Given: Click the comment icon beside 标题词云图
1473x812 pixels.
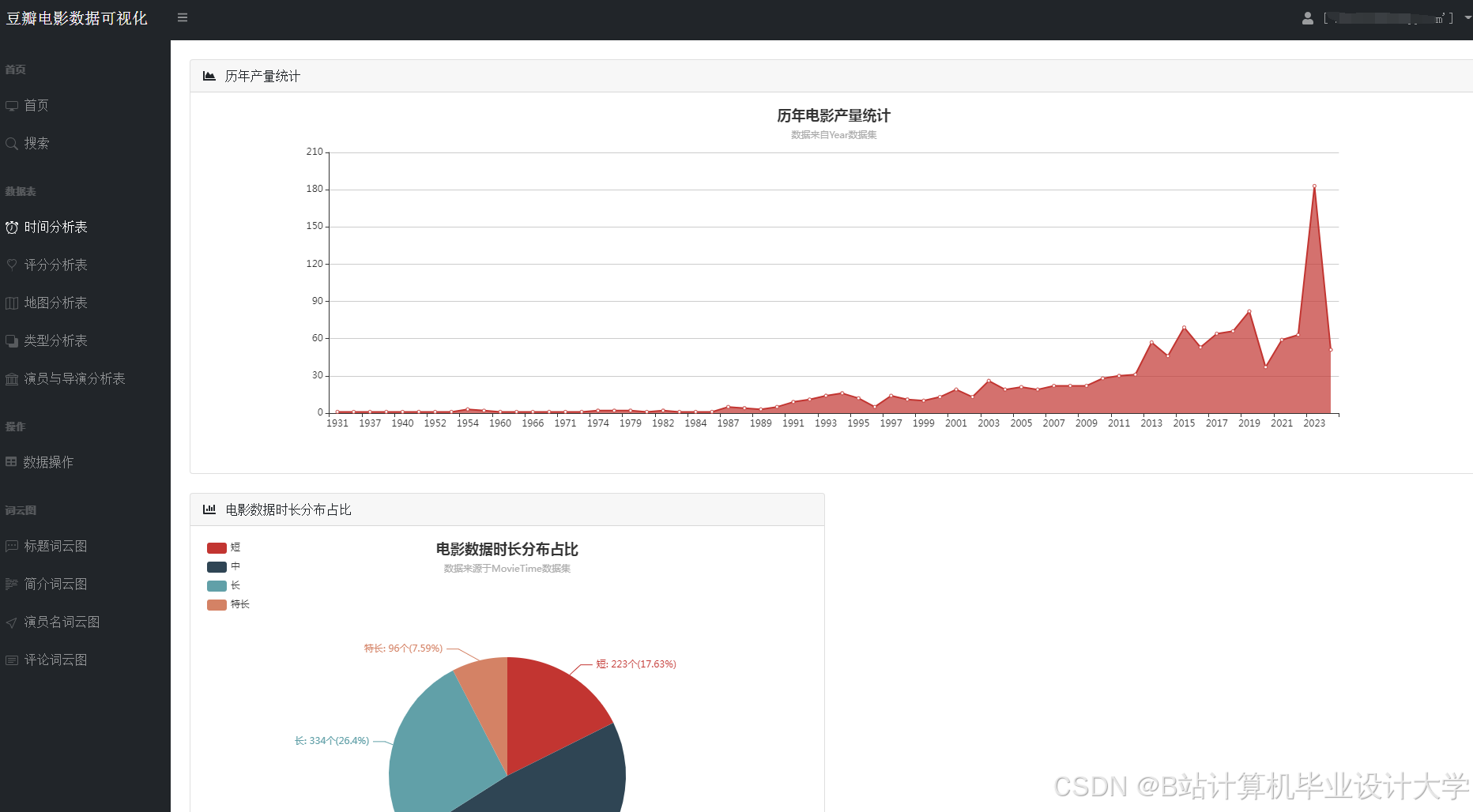Looking at the screenshot, I should [x=12, y=547].
